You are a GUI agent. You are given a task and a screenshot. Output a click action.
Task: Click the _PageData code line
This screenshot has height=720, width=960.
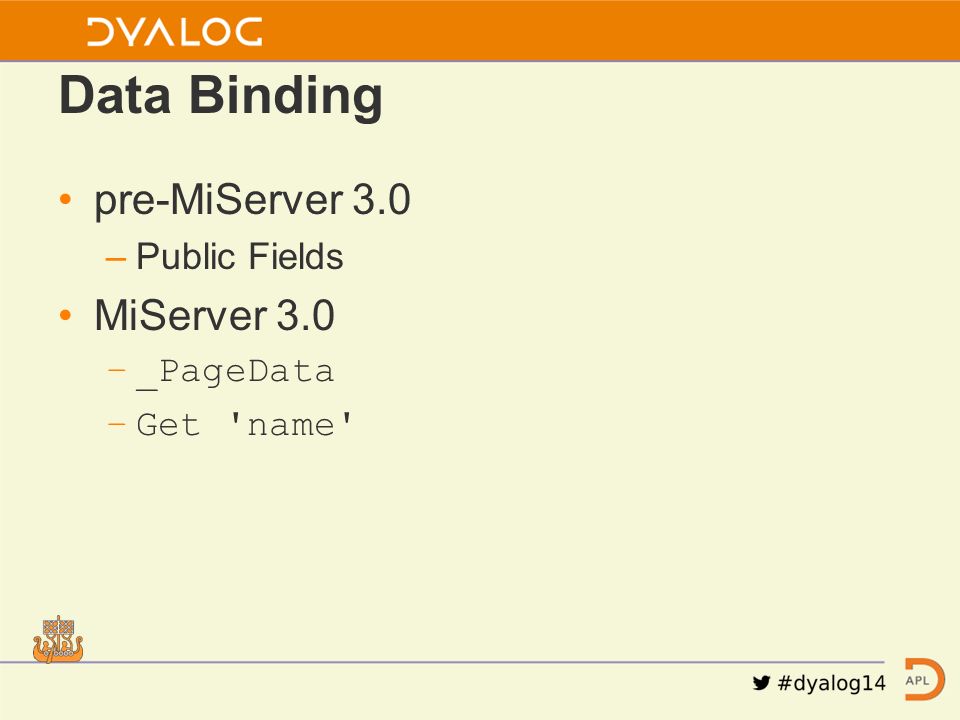coord(235,372)
